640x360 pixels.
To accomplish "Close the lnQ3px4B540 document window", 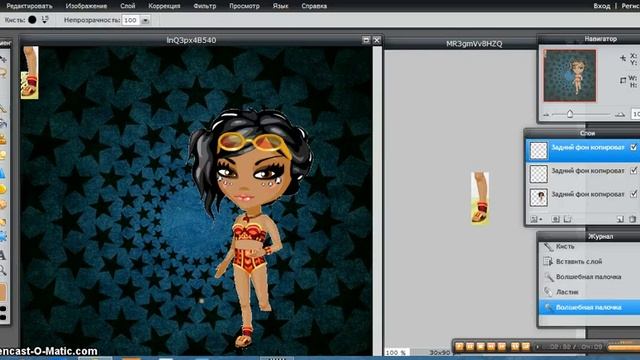I will click(x=377, y=40).
